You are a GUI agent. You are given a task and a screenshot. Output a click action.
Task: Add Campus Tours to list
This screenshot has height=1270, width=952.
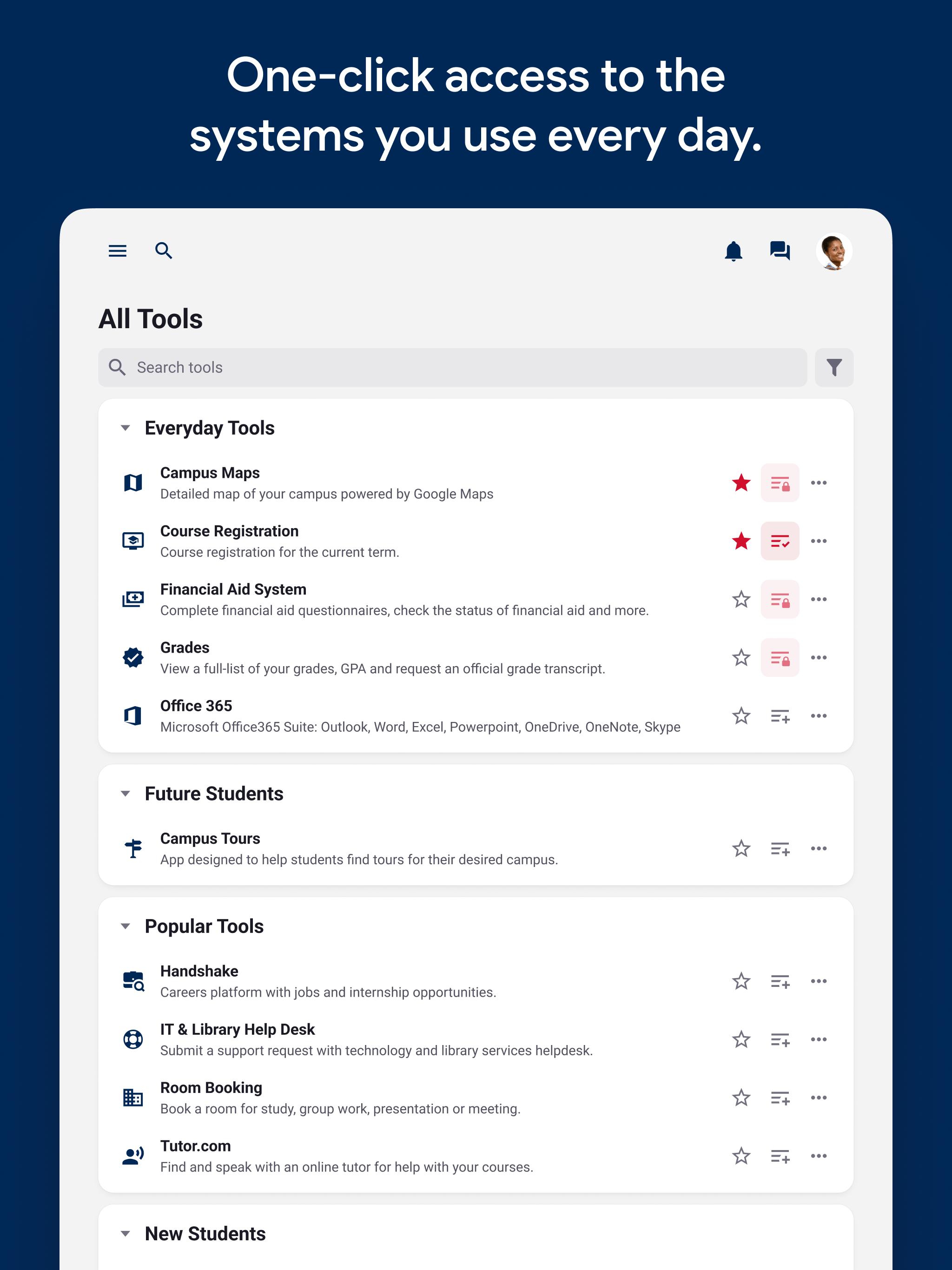click(780, 848)
